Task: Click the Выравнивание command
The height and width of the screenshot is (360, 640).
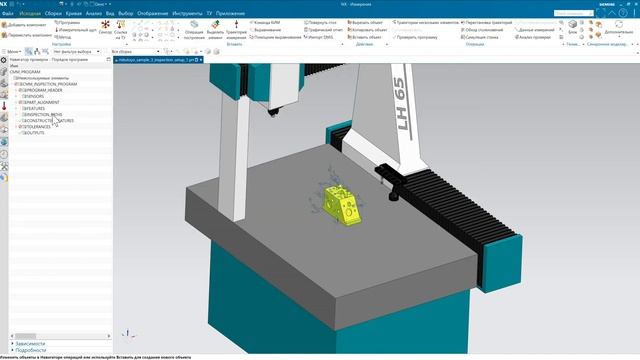Action: (265, 30)
